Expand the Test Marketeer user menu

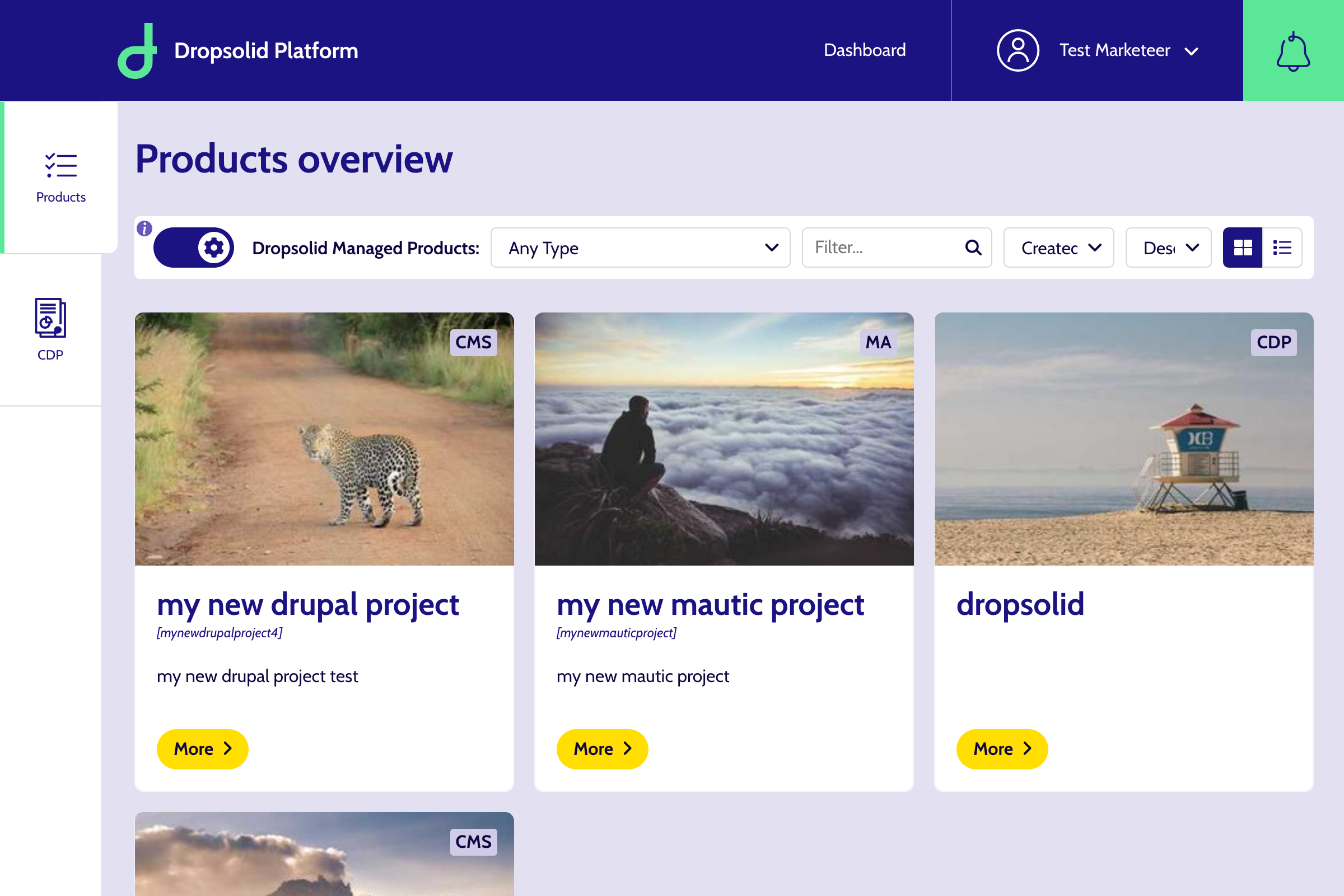(1097, 50)
